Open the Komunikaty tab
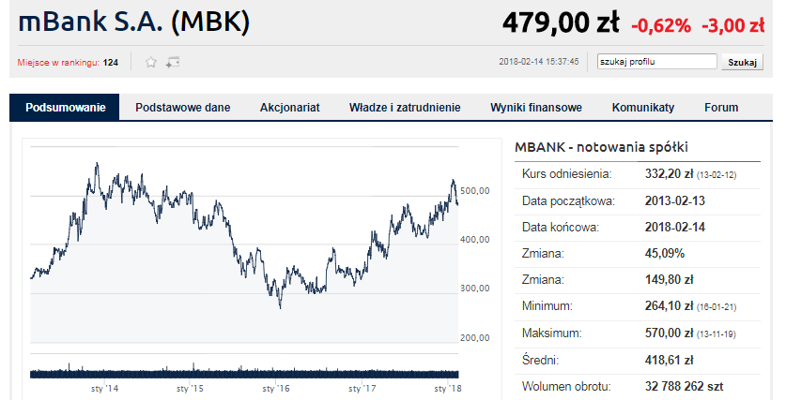 tap(643, 107)
